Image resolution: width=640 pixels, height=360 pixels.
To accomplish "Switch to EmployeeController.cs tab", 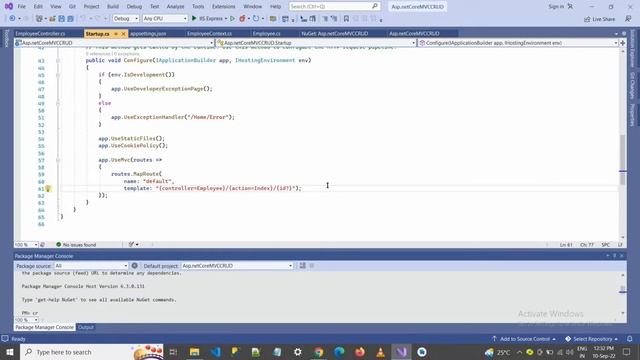I will (x=40, y=33).
